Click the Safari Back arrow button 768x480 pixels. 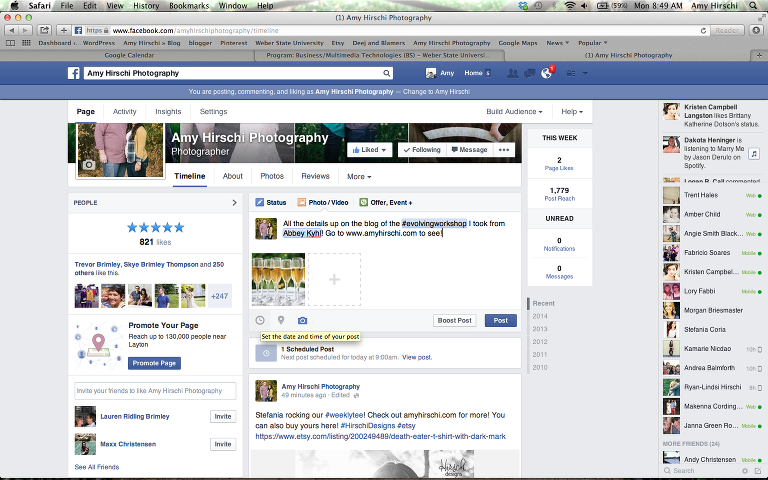(11, 30)
